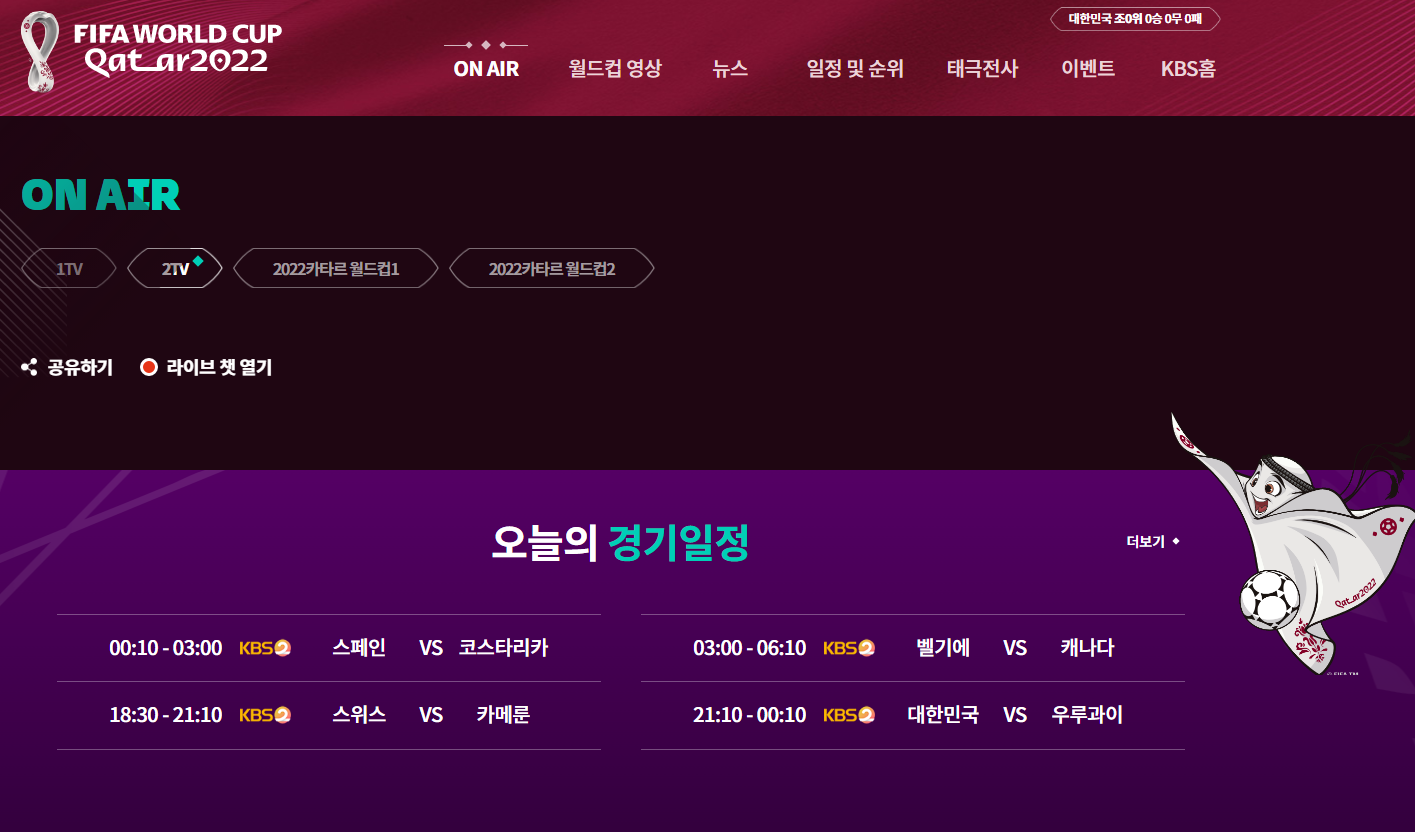
Task: Click team name 코스타리카
Action: [503, 648]
